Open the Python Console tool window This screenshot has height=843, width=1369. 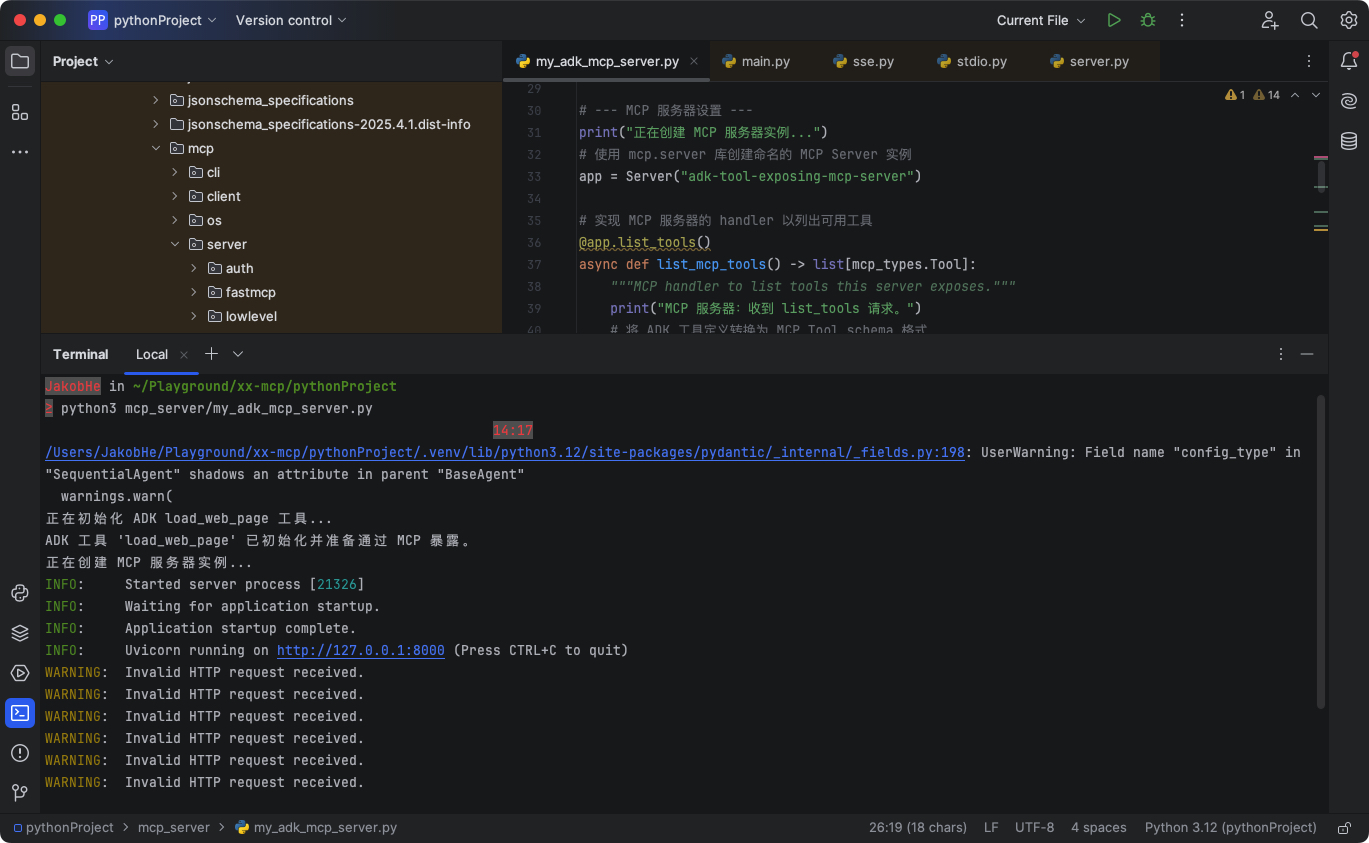(x=20, y=593)
